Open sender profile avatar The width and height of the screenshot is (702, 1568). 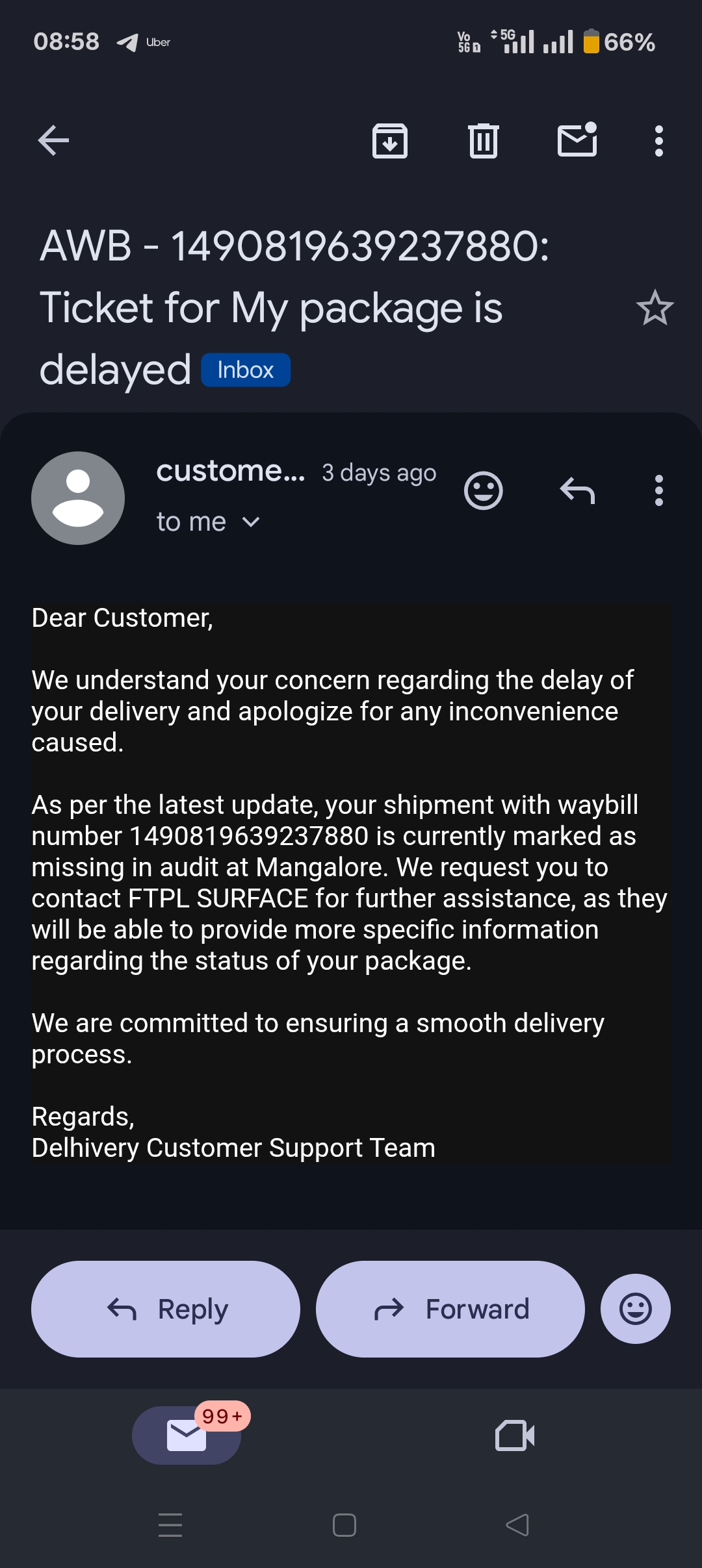click(x=78, y=498)
